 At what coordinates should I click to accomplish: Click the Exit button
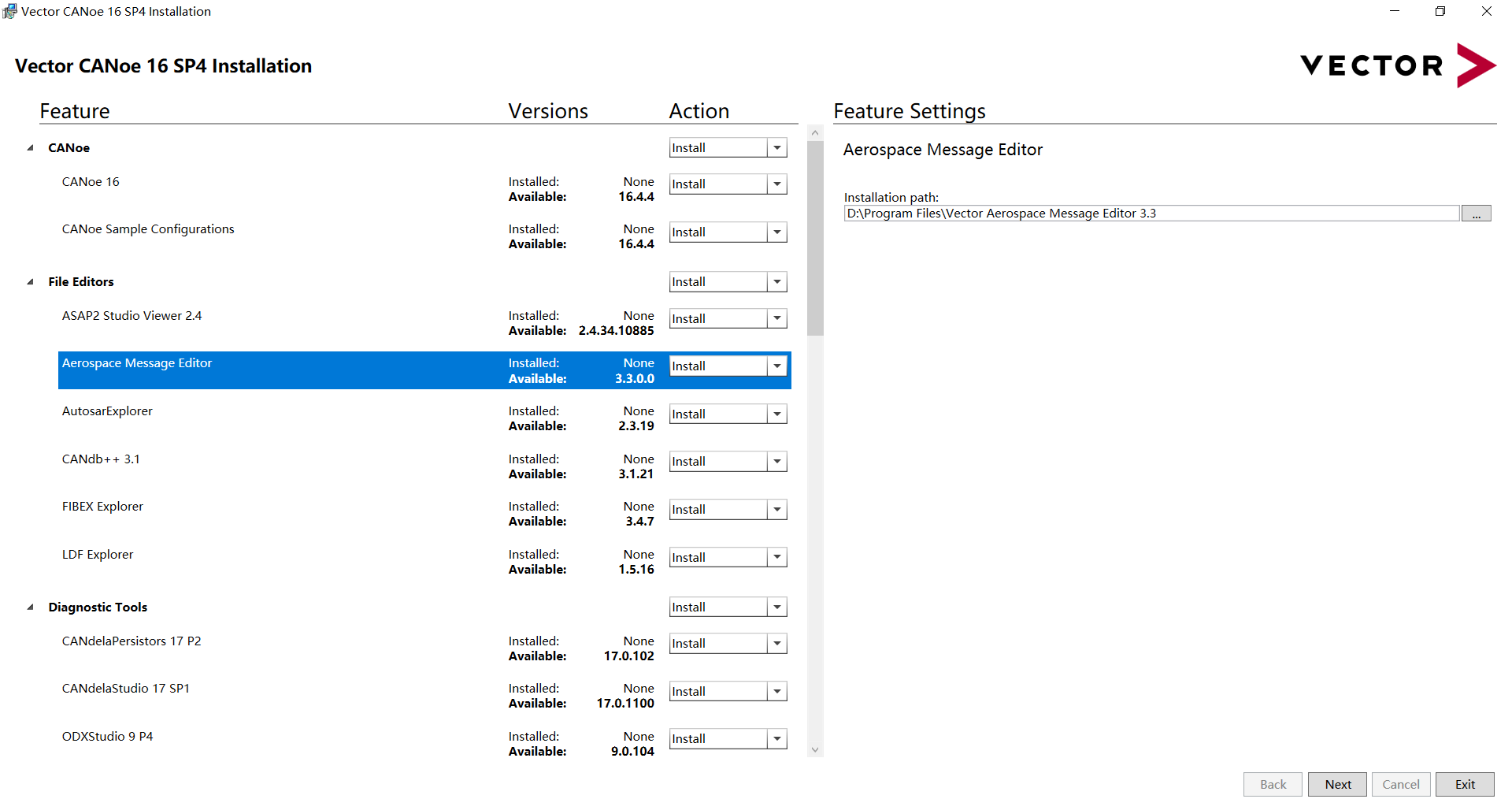tap(1465, 785)
